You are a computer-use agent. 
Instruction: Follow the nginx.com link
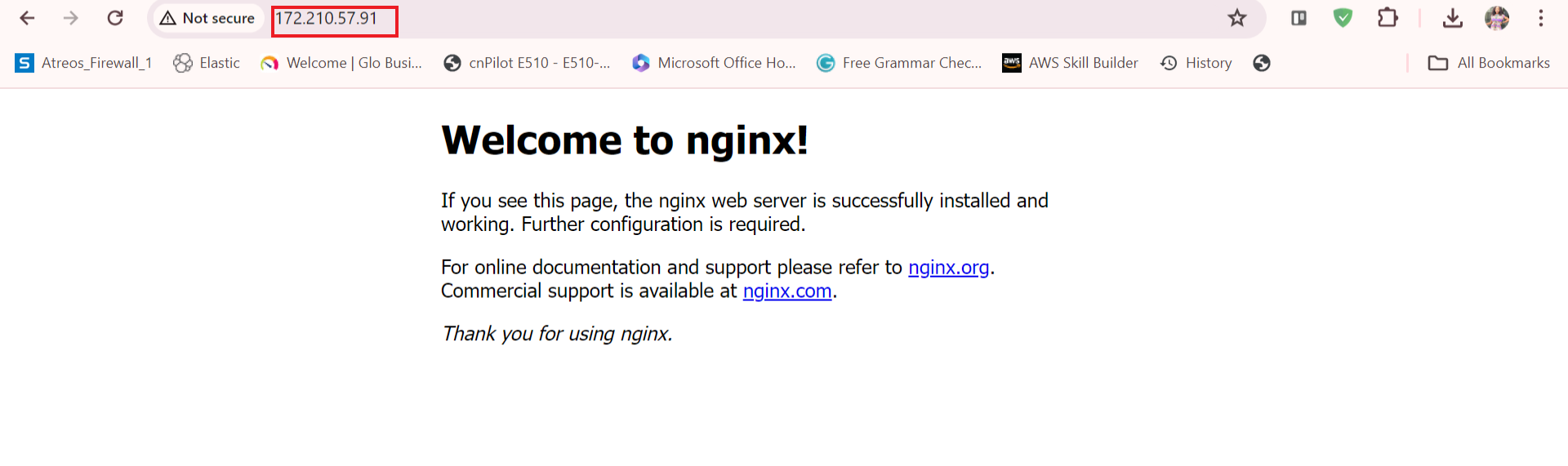tap(786, 291)
